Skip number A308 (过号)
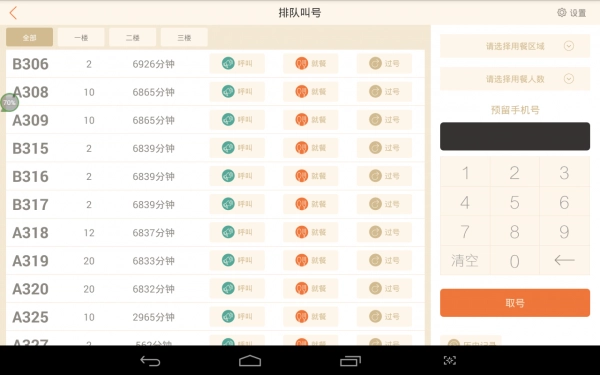The image size is (600, 375). click(384, 91)
